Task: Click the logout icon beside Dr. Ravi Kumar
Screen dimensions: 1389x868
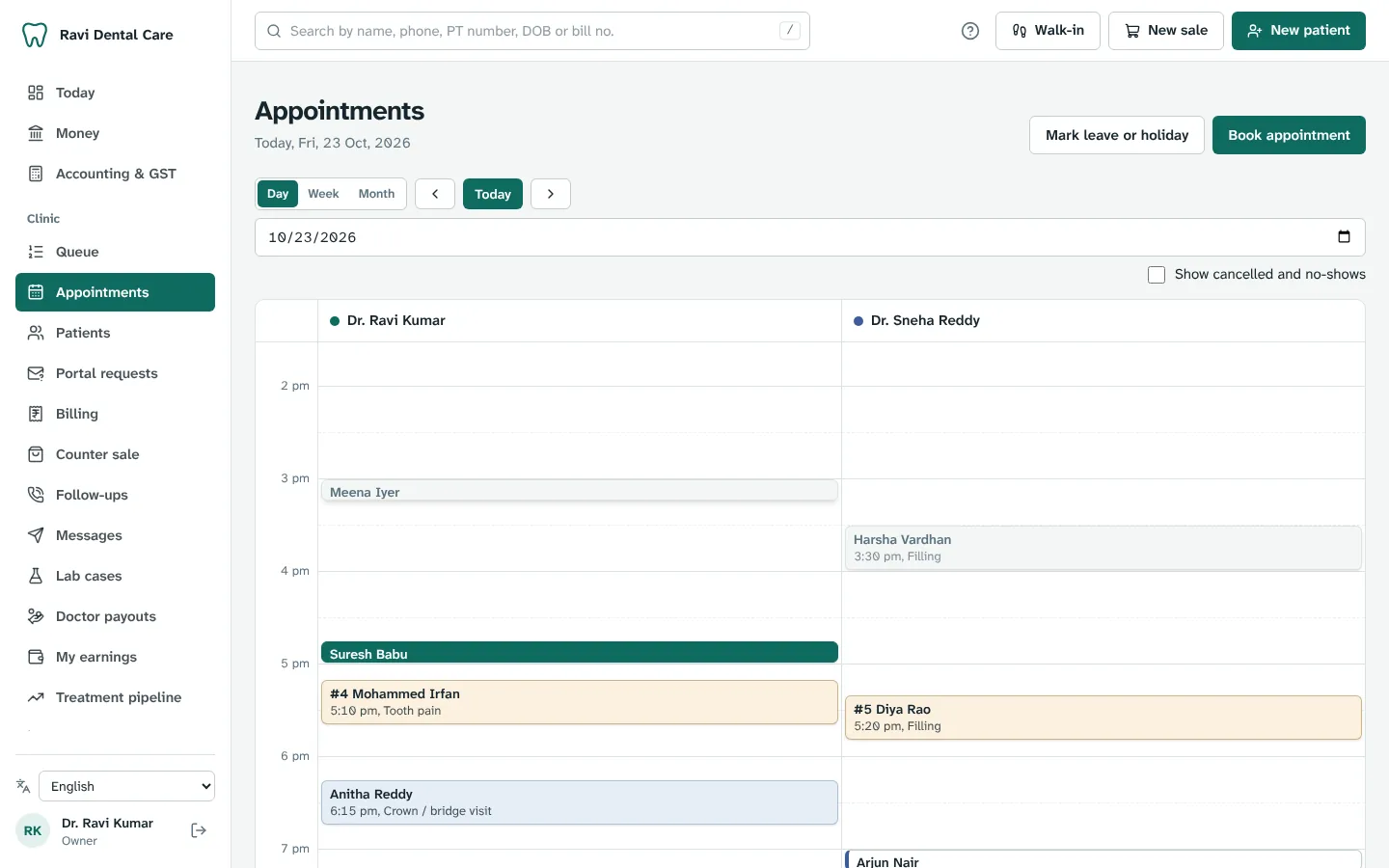Action: tap(199, 830)
